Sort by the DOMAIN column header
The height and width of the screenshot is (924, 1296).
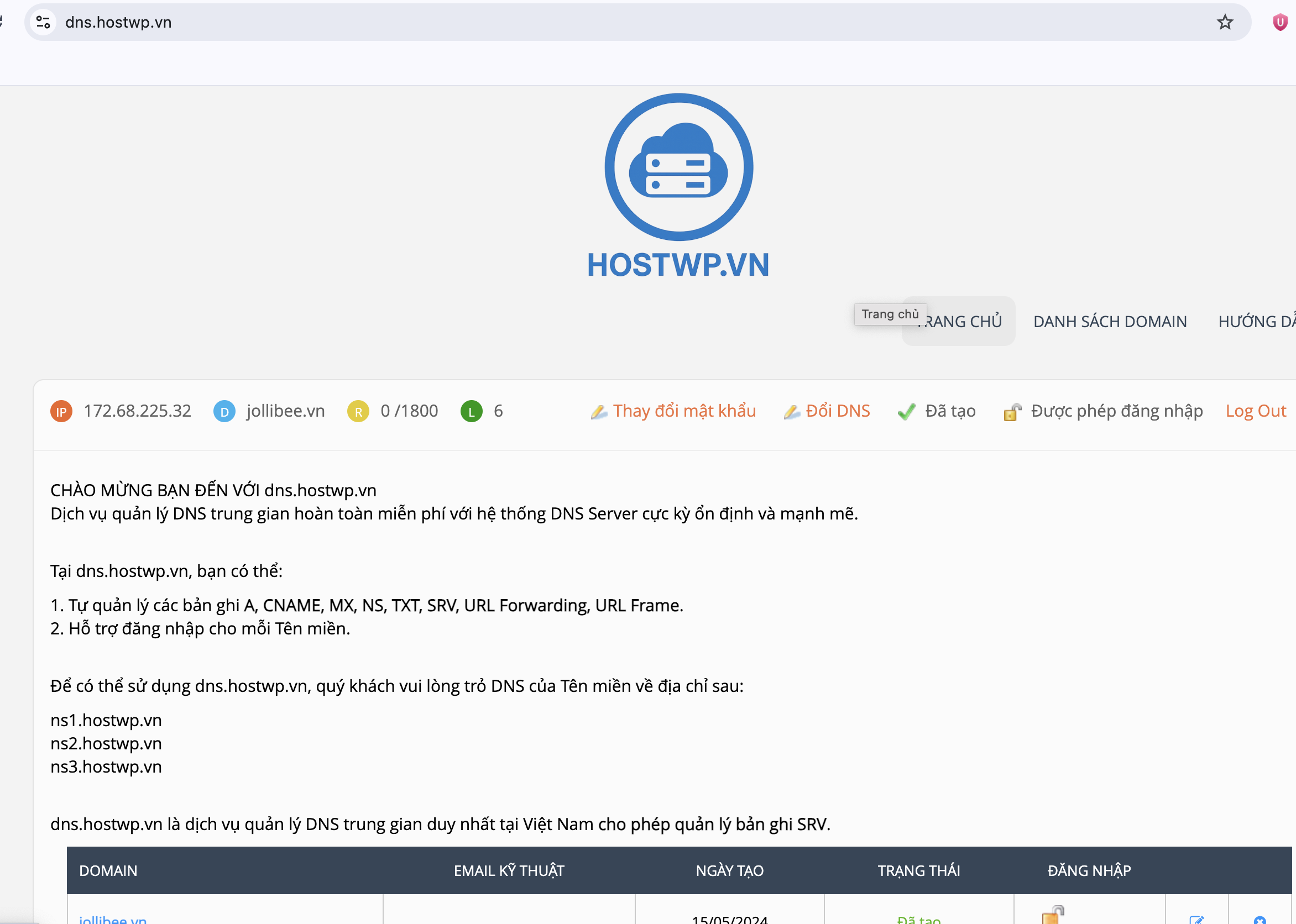(108, 870)
